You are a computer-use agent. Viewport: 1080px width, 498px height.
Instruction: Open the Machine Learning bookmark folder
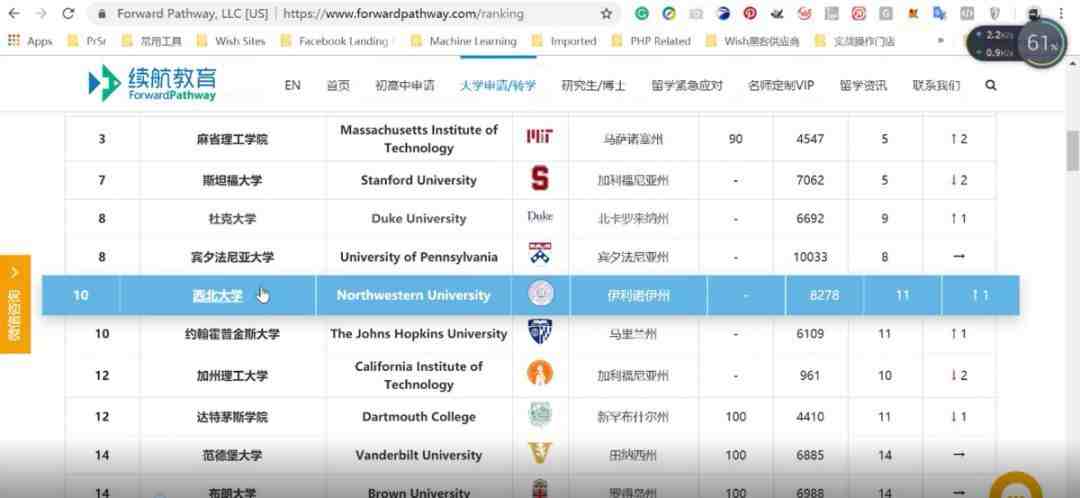click(464, 41)
